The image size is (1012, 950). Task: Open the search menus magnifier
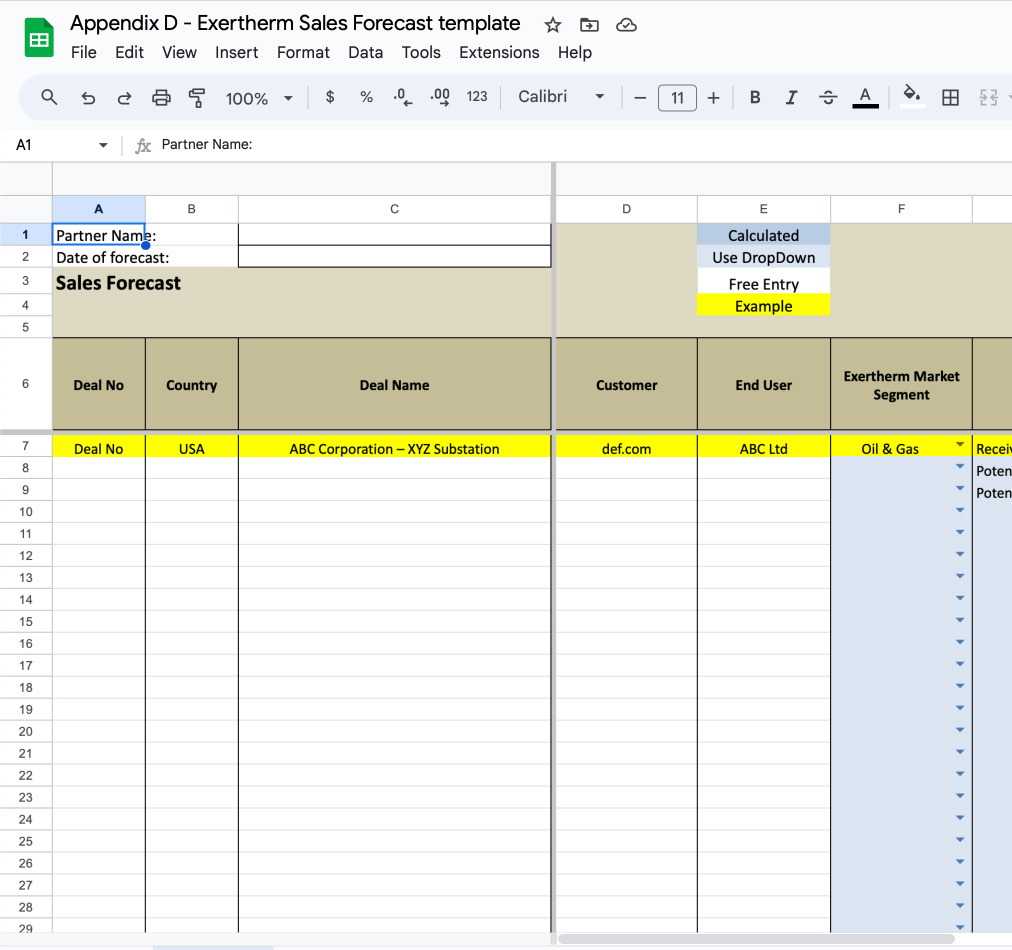pyautogui.click(x=49, y=97)
